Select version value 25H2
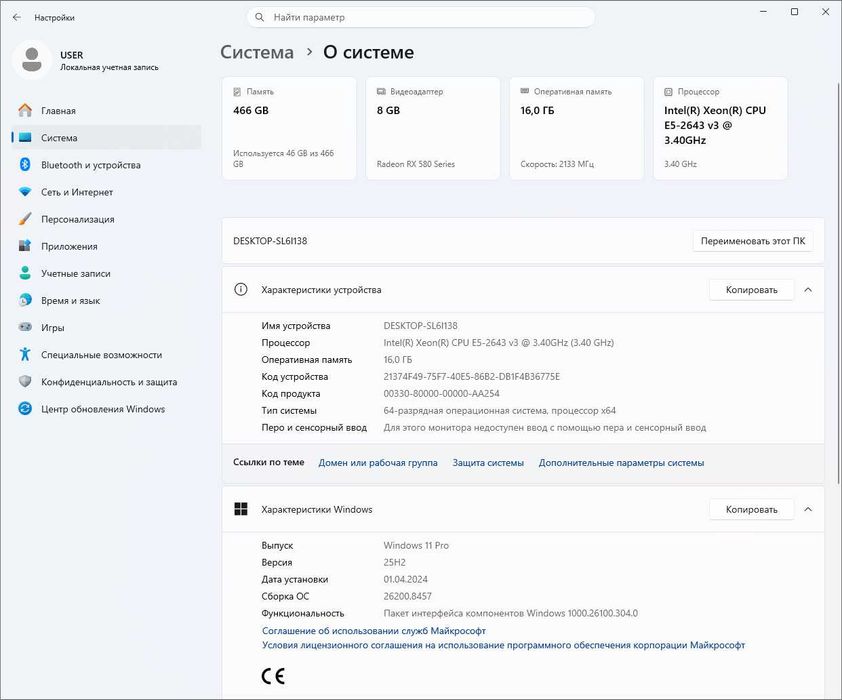842x700 pixels. click(394, 562)
